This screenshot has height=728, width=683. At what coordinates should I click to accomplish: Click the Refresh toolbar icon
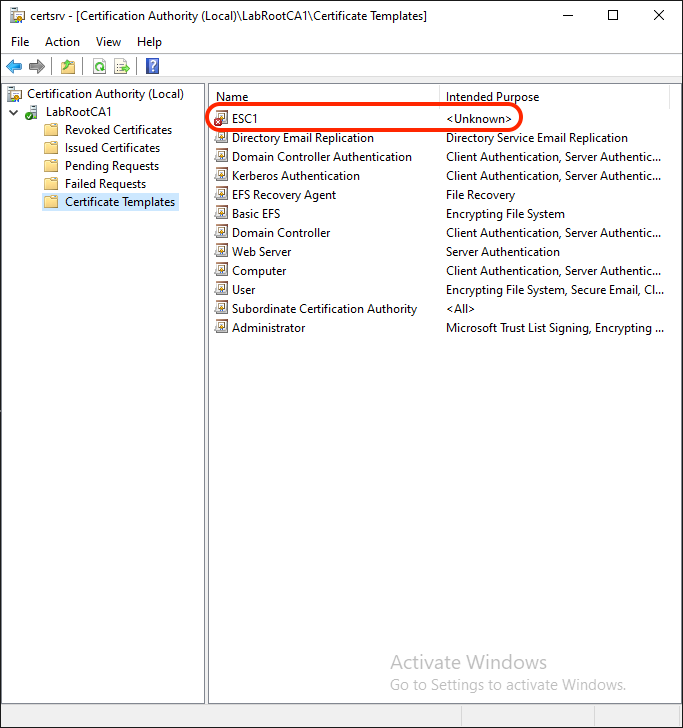pos(99,66)
